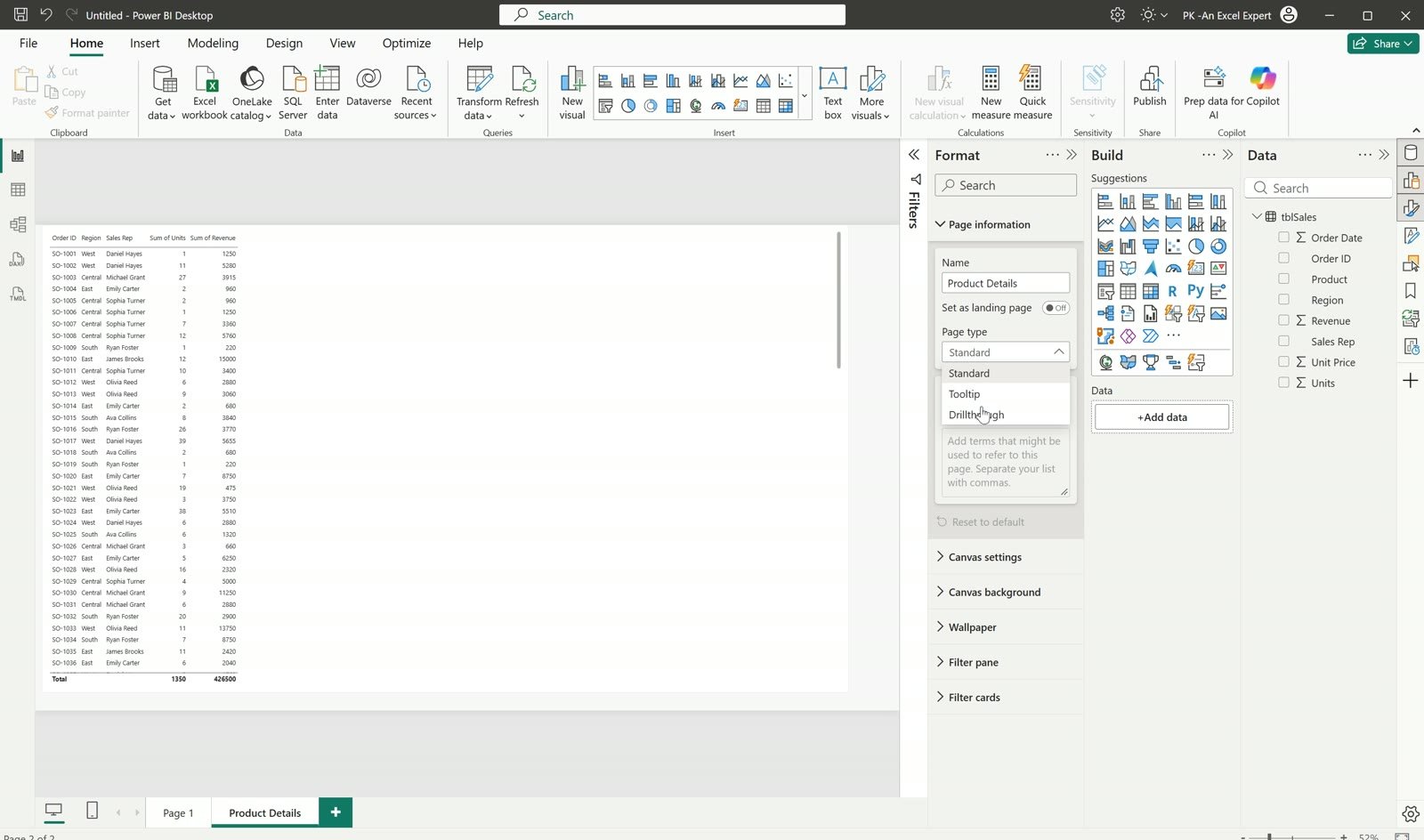Insert a New visual
The height and width of the screenshot is (840, 1424).
click(x=572, y=93)
